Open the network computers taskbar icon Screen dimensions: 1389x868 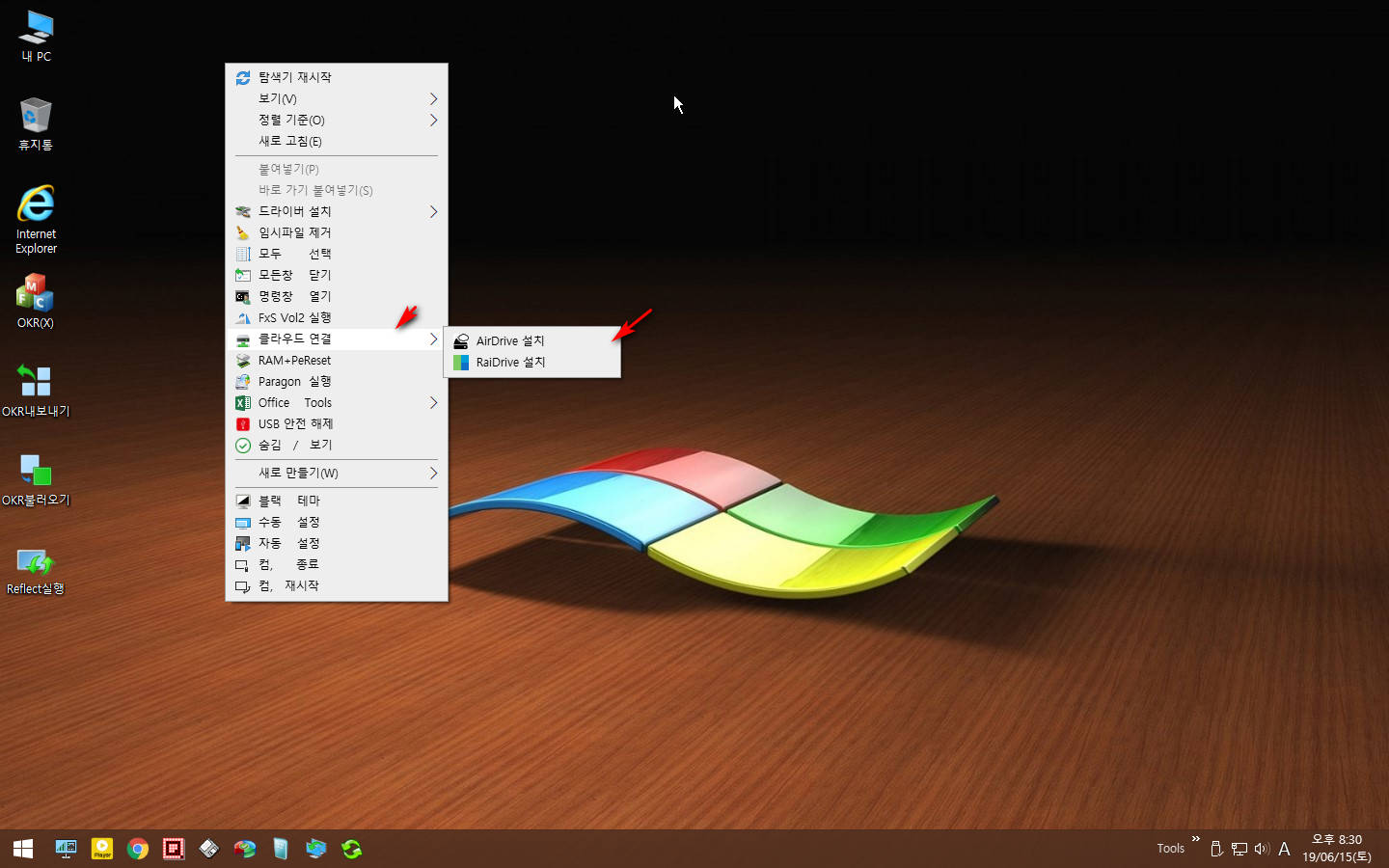click(316, 849)
